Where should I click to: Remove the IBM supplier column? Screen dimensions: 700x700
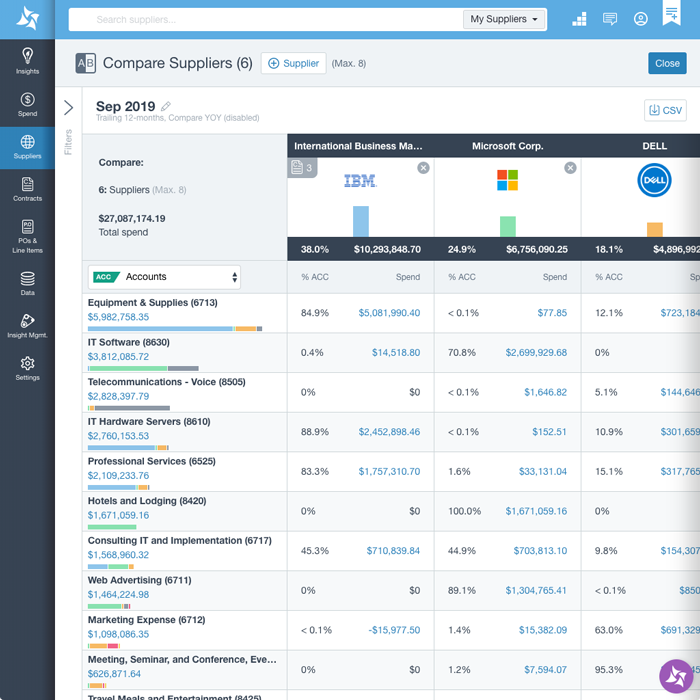pyautogui.click(x=423, y=168)
